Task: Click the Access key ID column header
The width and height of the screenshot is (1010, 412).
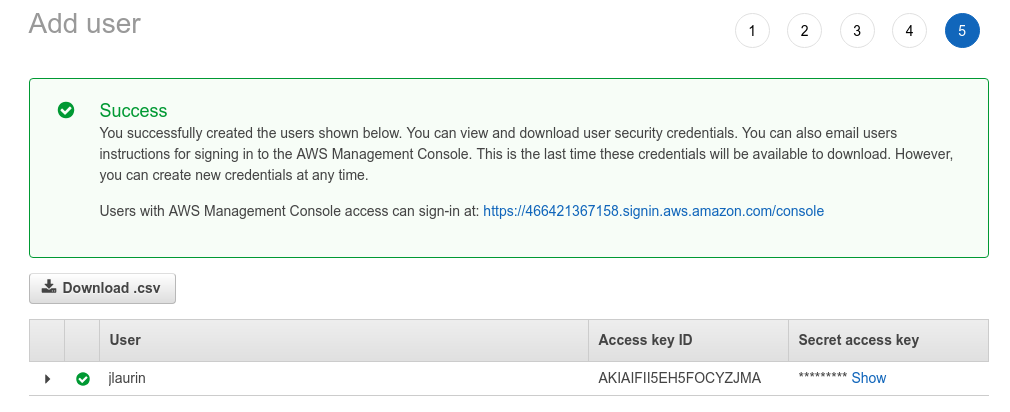Action: tap(645, 340)
